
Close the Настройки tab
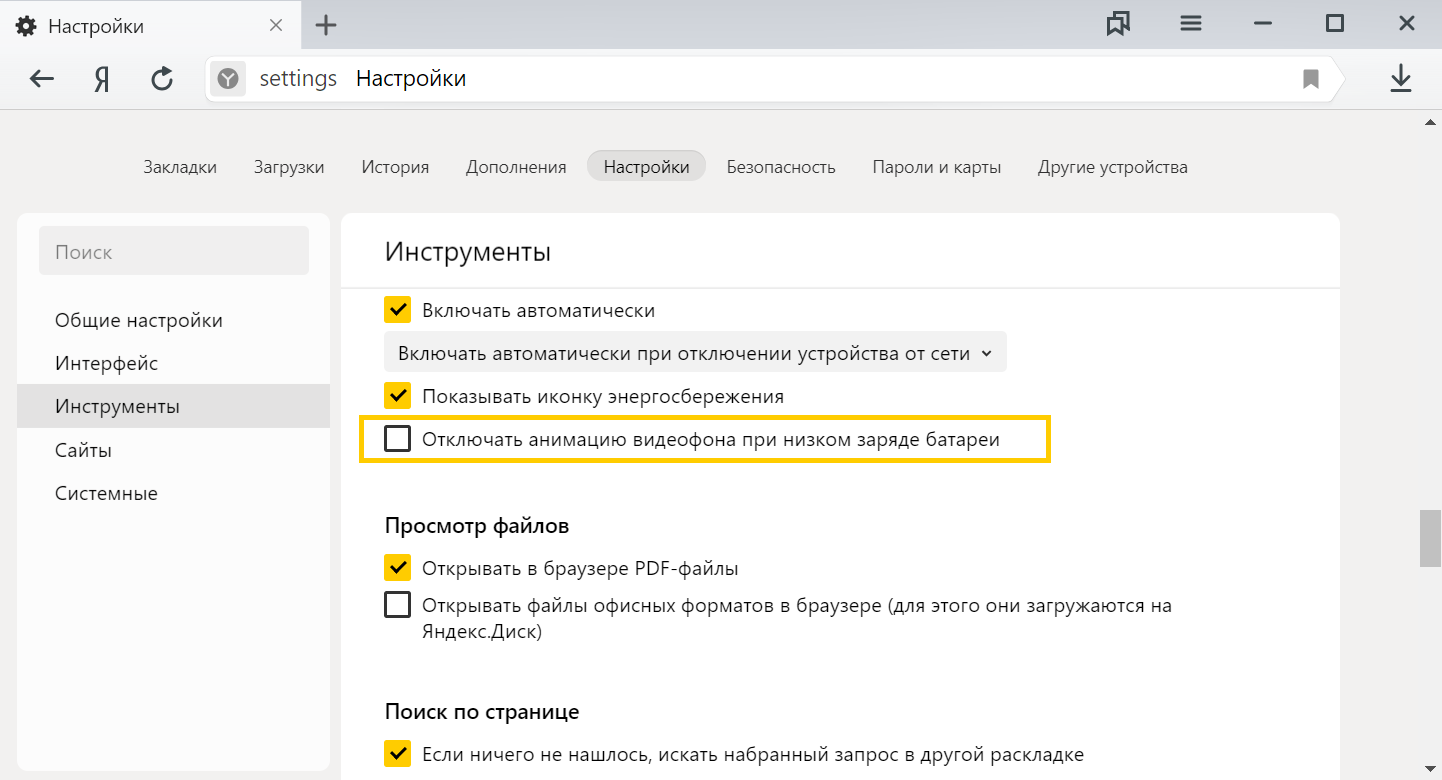(x=277, y=25)
